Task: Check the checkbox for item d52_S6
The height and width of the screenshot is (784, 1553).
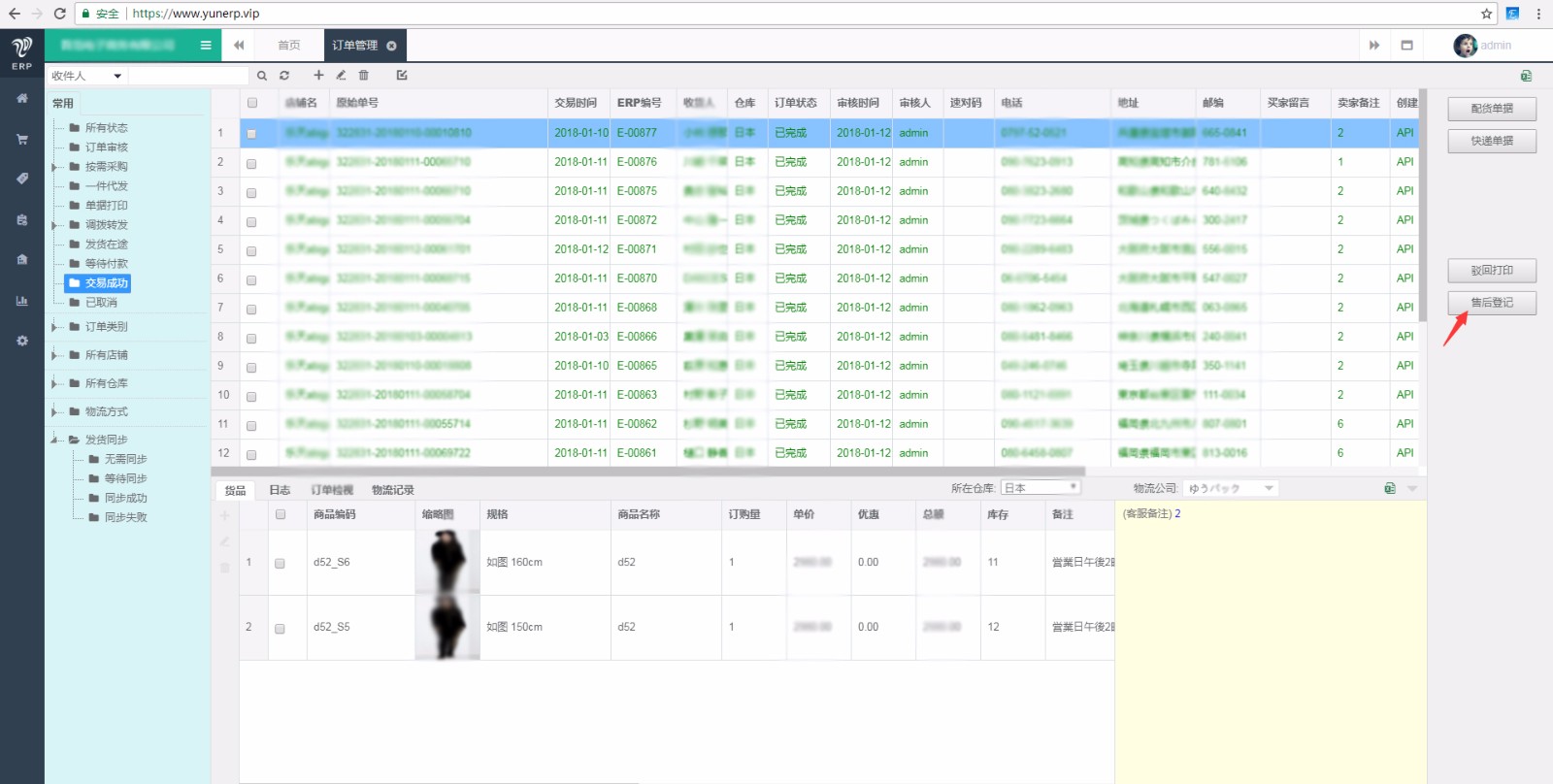Action: pyautogui.click(x=280, y=563)
